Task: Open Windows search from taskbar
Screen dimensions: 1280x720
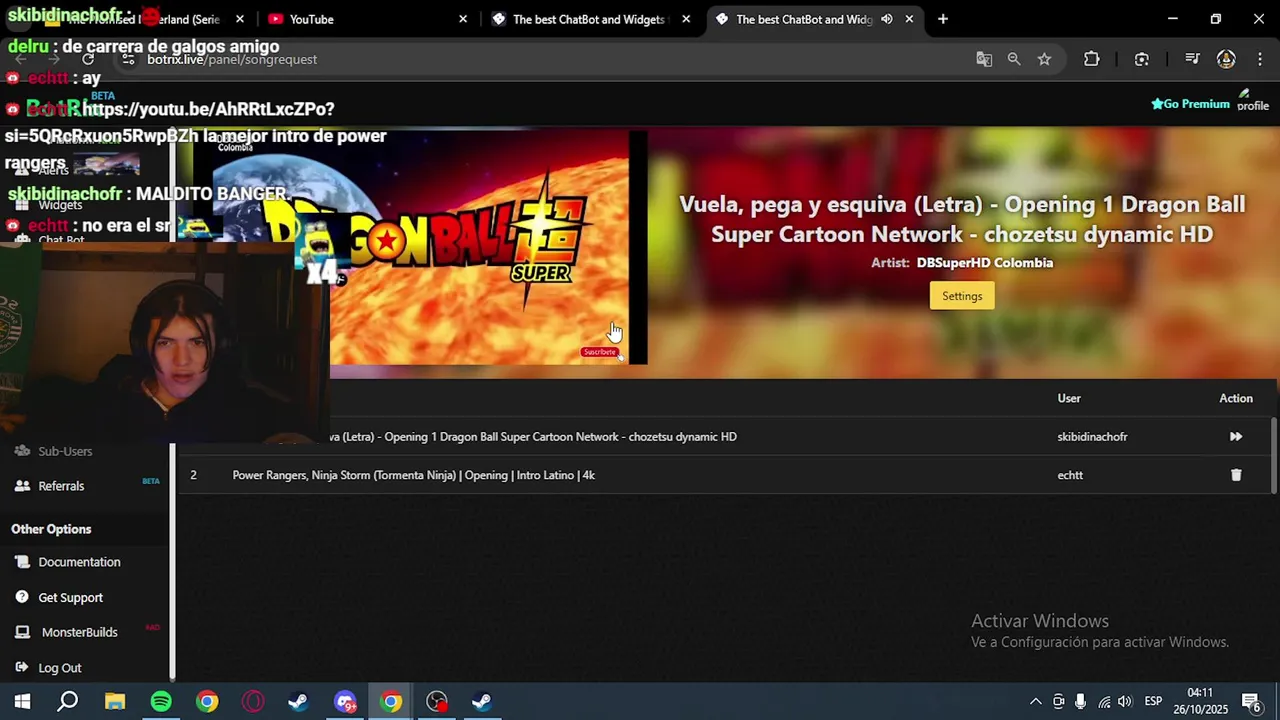Action: point(67,702)
